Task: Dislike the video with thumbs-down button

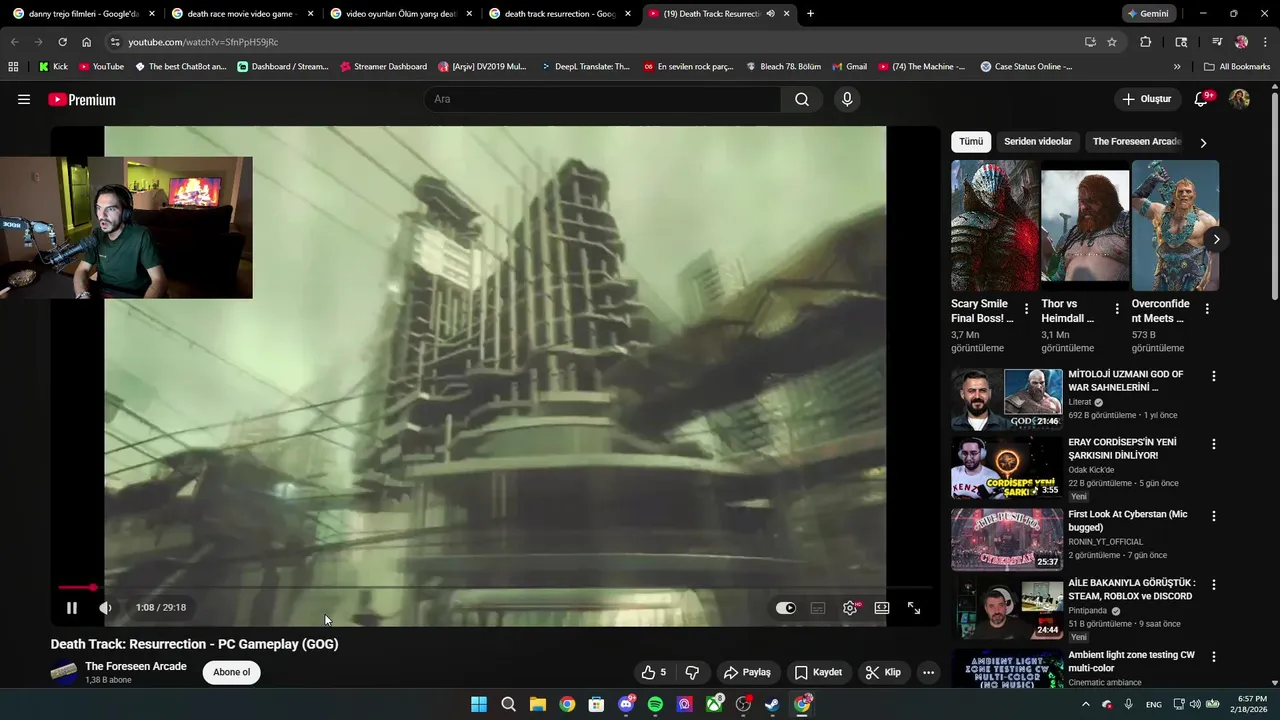Action: [x=692, y=672]
